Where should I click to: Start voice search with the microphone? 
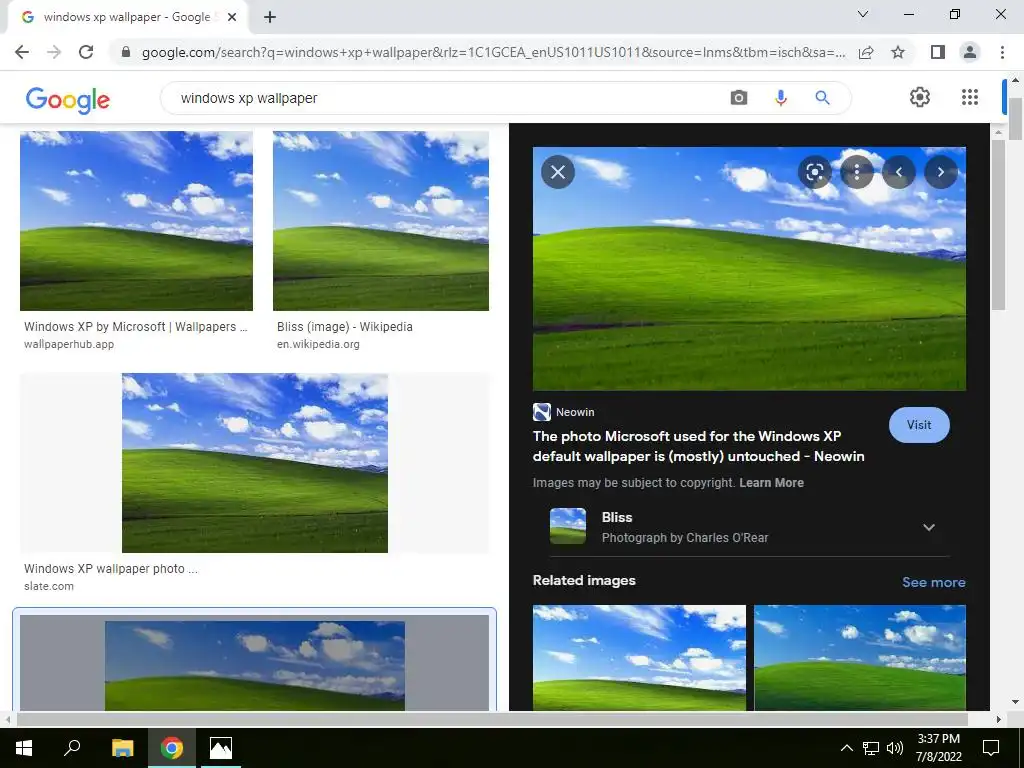click(x=780, y=98)
